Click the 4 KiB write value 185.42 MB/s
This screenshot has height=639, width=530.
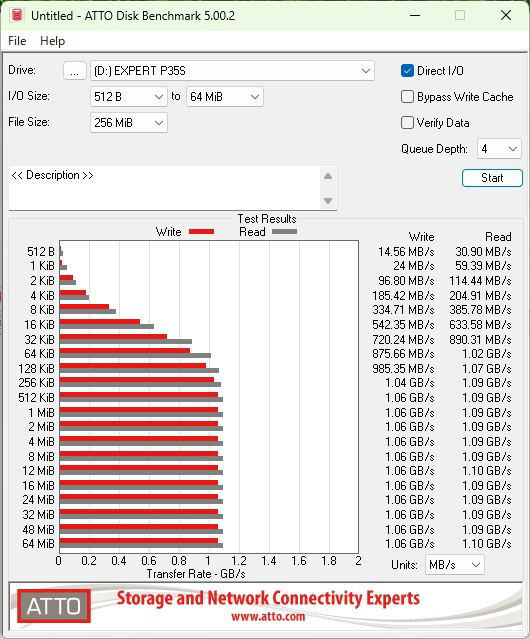[x=403, y=295]
